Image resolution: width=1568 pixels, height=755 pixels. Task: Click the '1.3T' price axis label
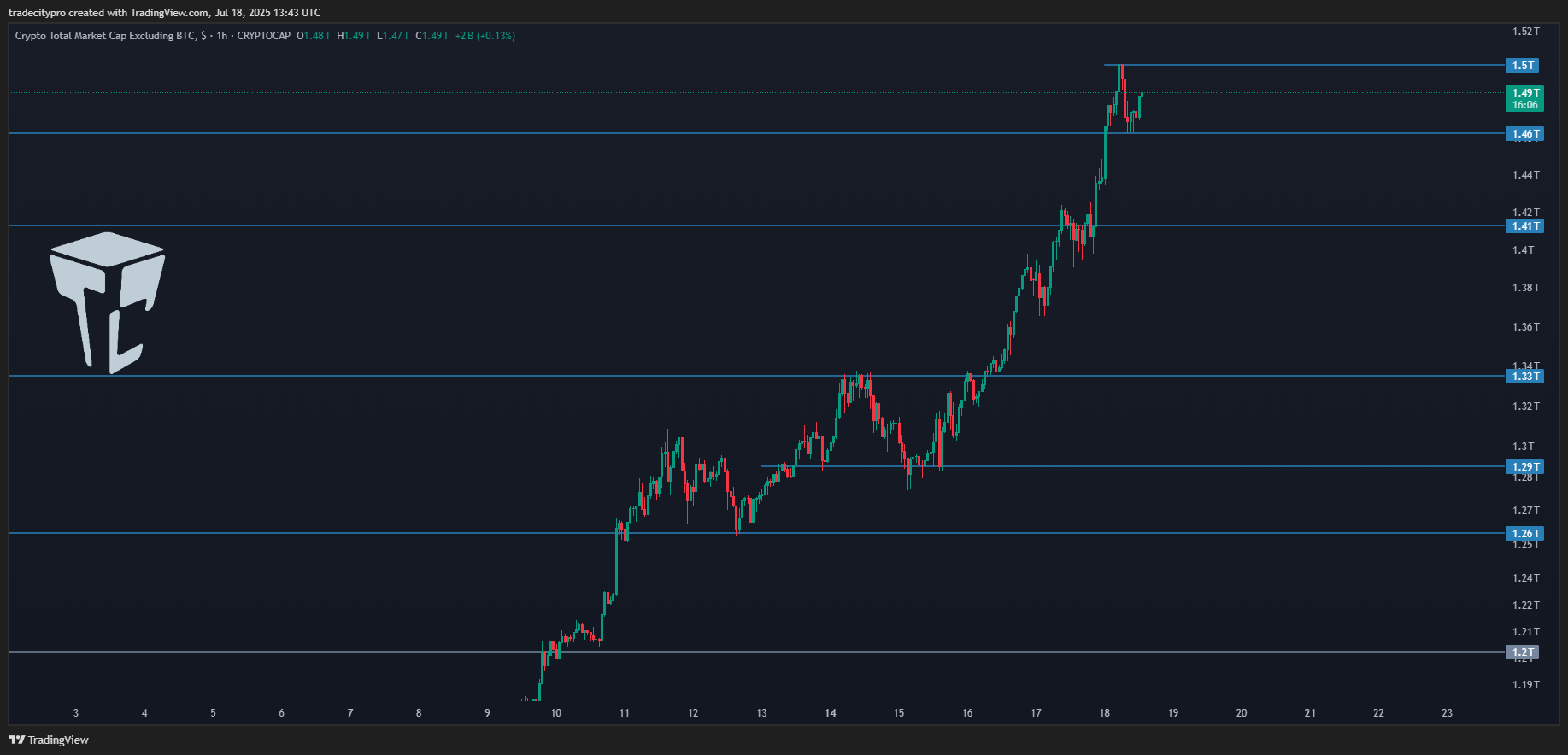[x=1524, y=447]
